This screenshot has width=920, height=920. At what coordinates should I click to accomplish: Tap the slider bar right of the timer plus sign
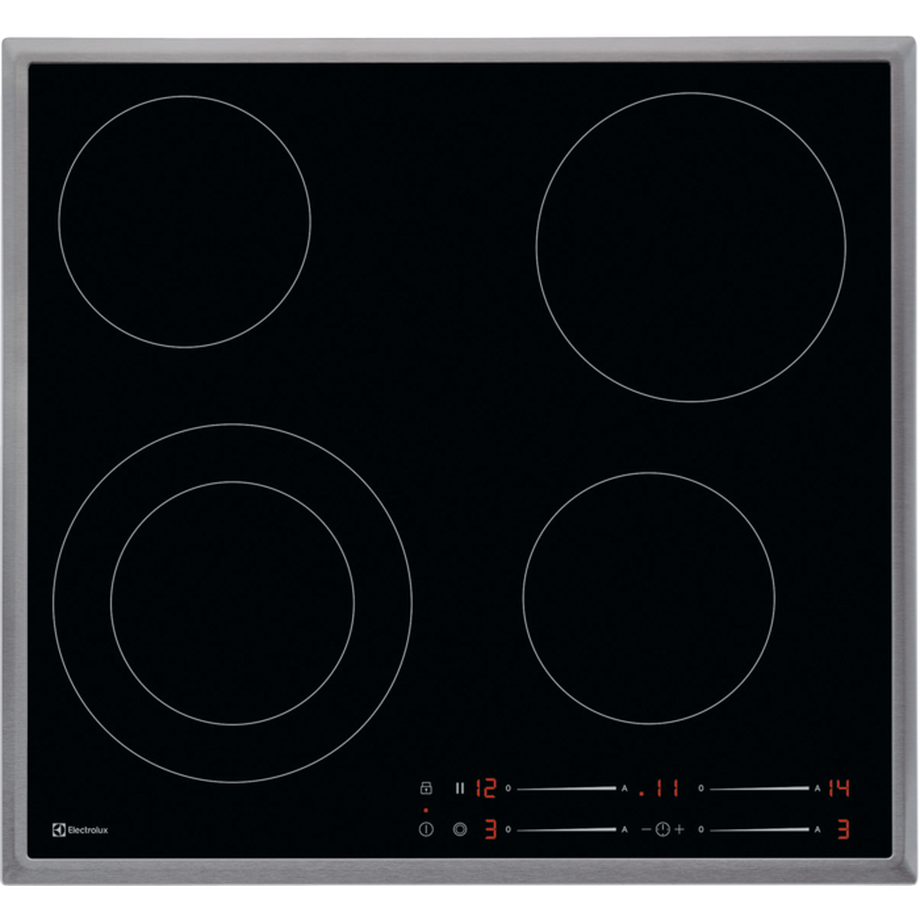point(759,829)
